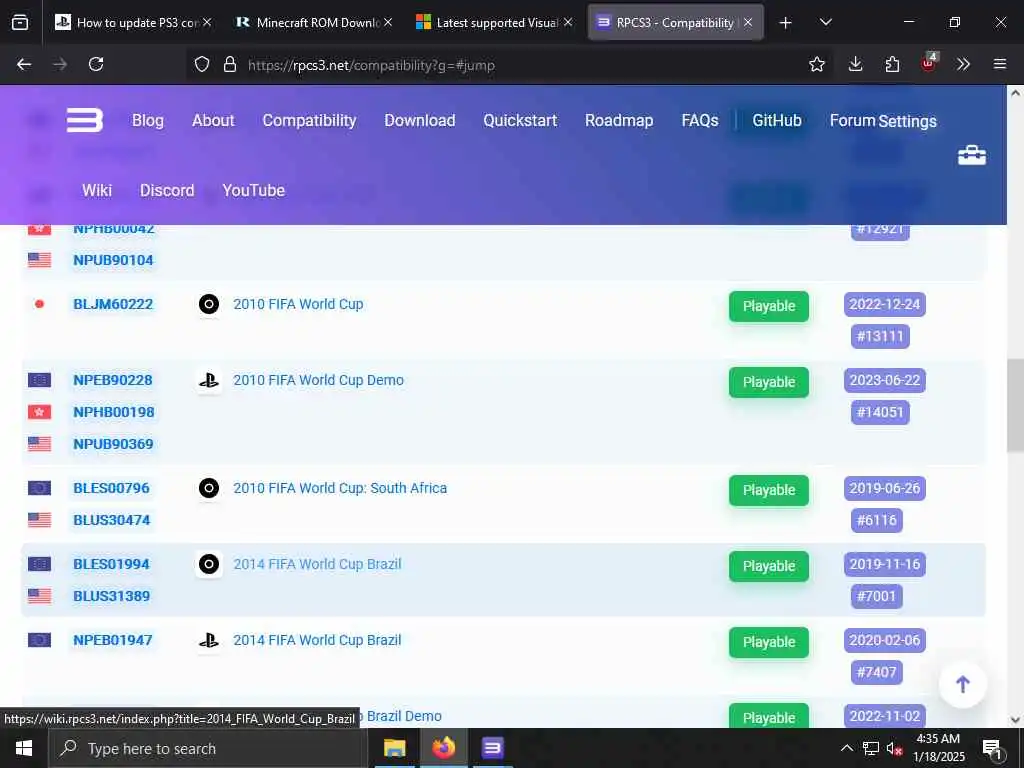Switch to Latest supported Visual tab
This screenshot has height=768, width=1024.
pyautogui.click(x=494, y=22)
